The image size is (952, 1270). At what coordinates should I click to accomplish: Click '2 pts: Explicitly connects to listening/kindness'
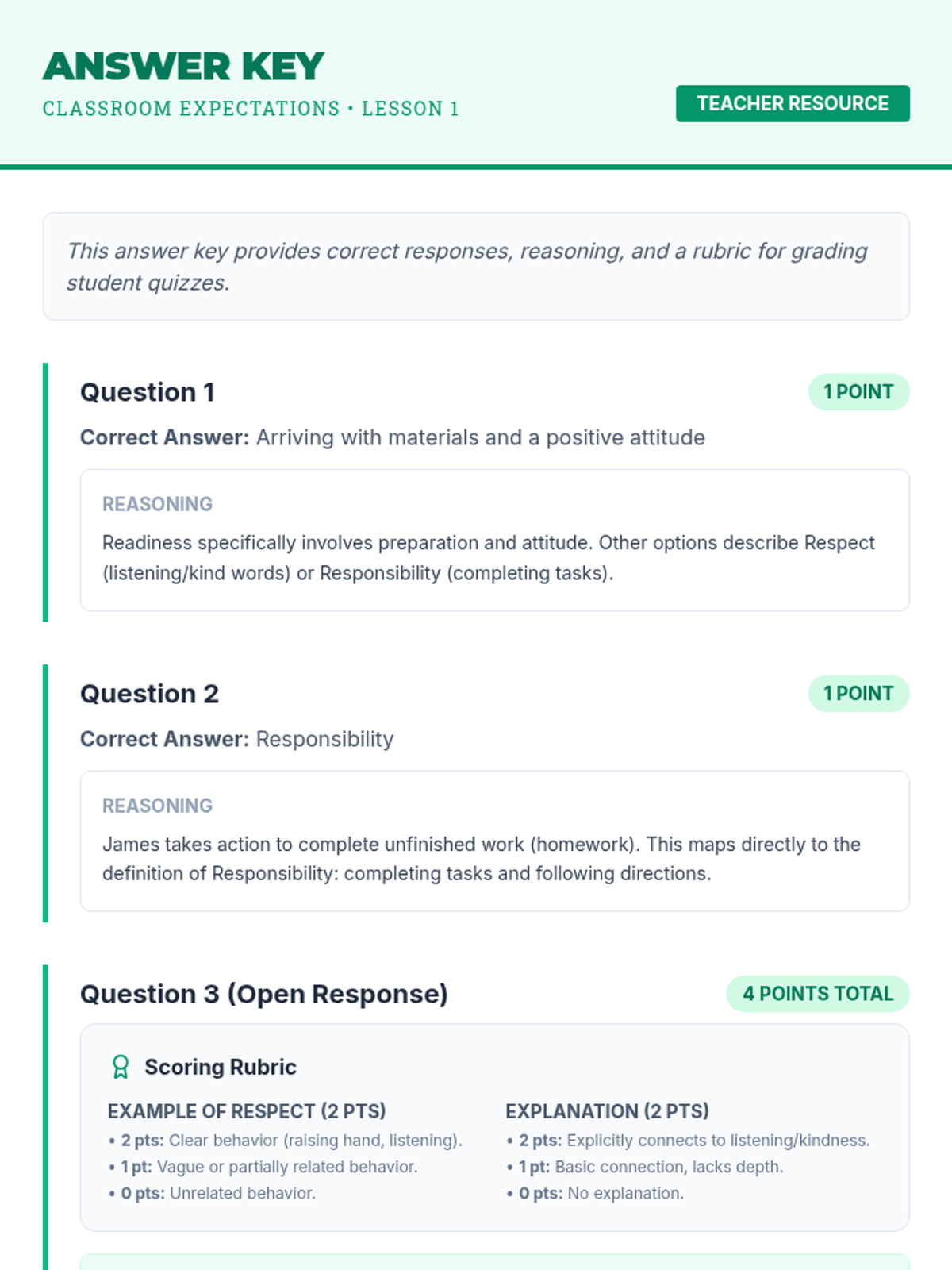pos(693,1141)
